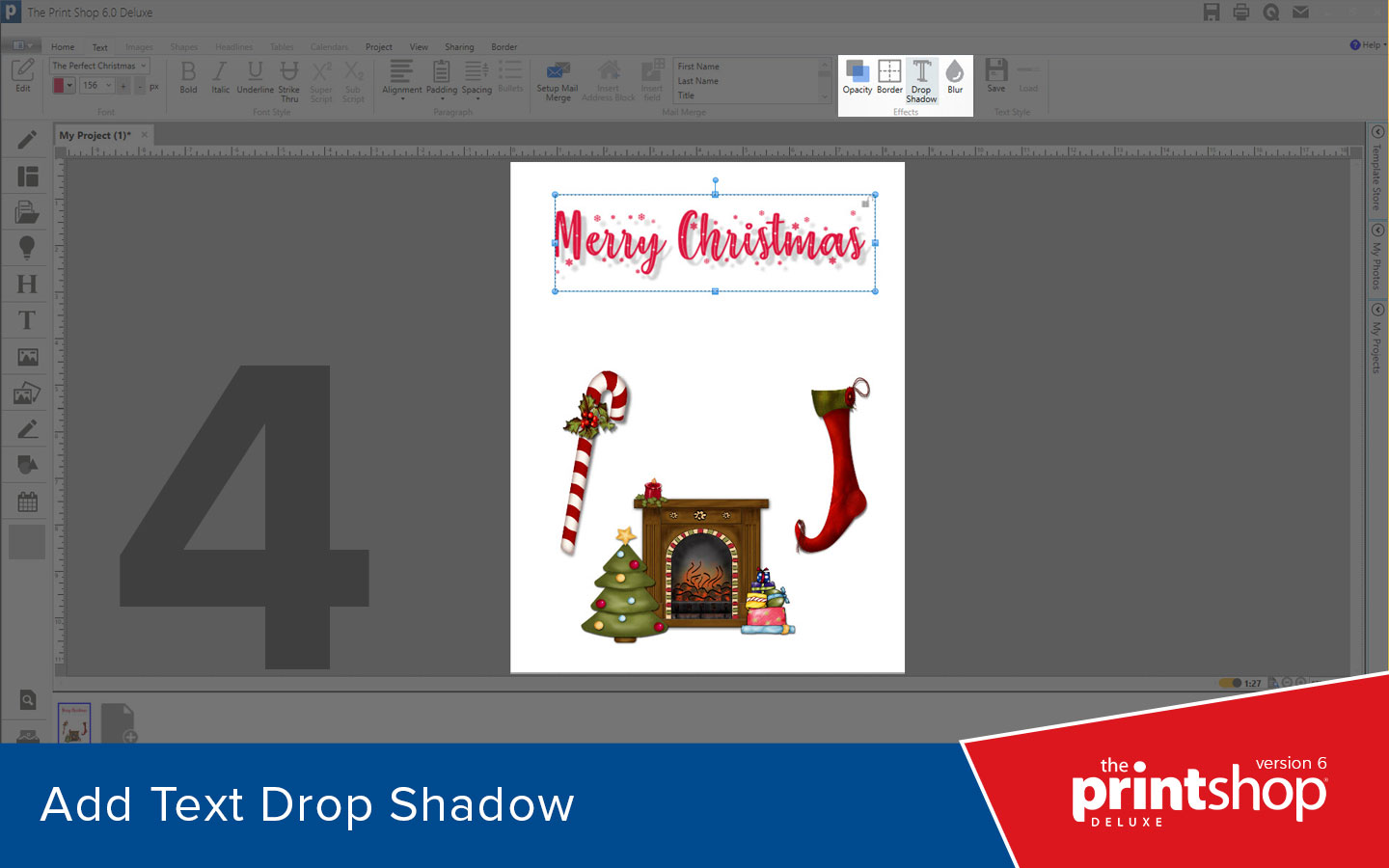Apply the Blur effect

pyautogui.click(x=955, y=77)
